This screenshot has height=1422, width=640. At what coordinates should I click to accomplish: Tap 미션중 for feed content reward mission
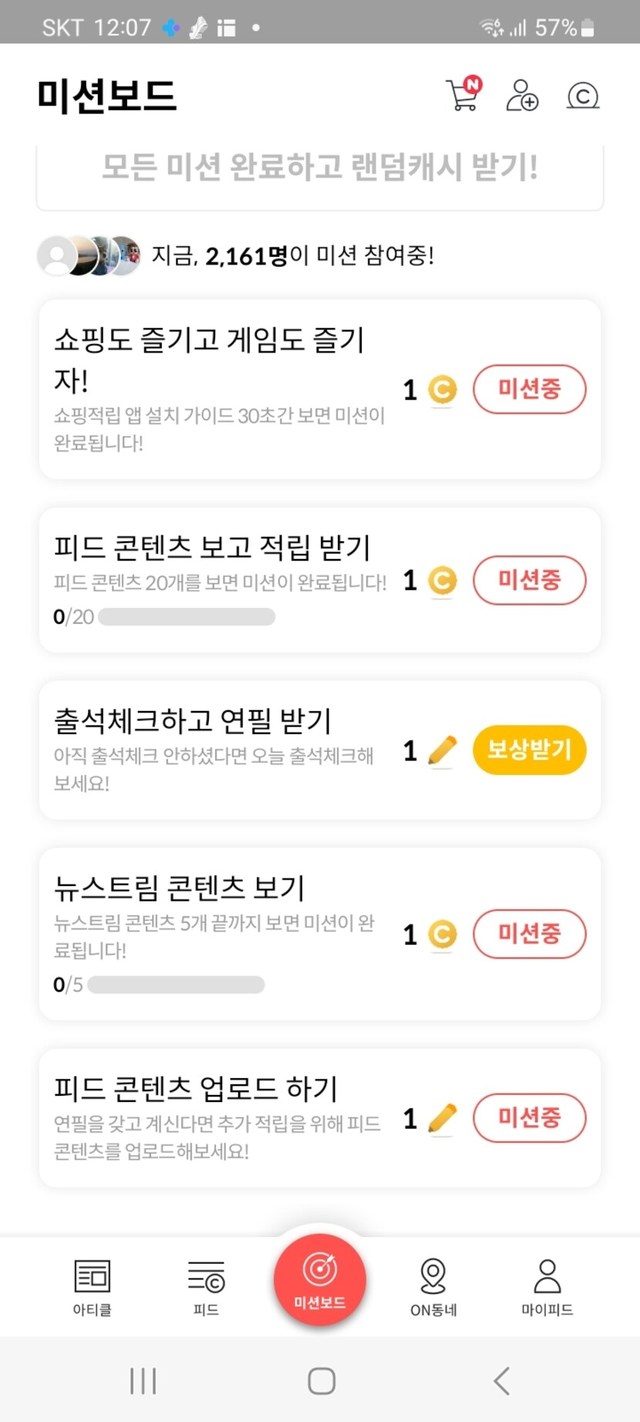[529, 581]
